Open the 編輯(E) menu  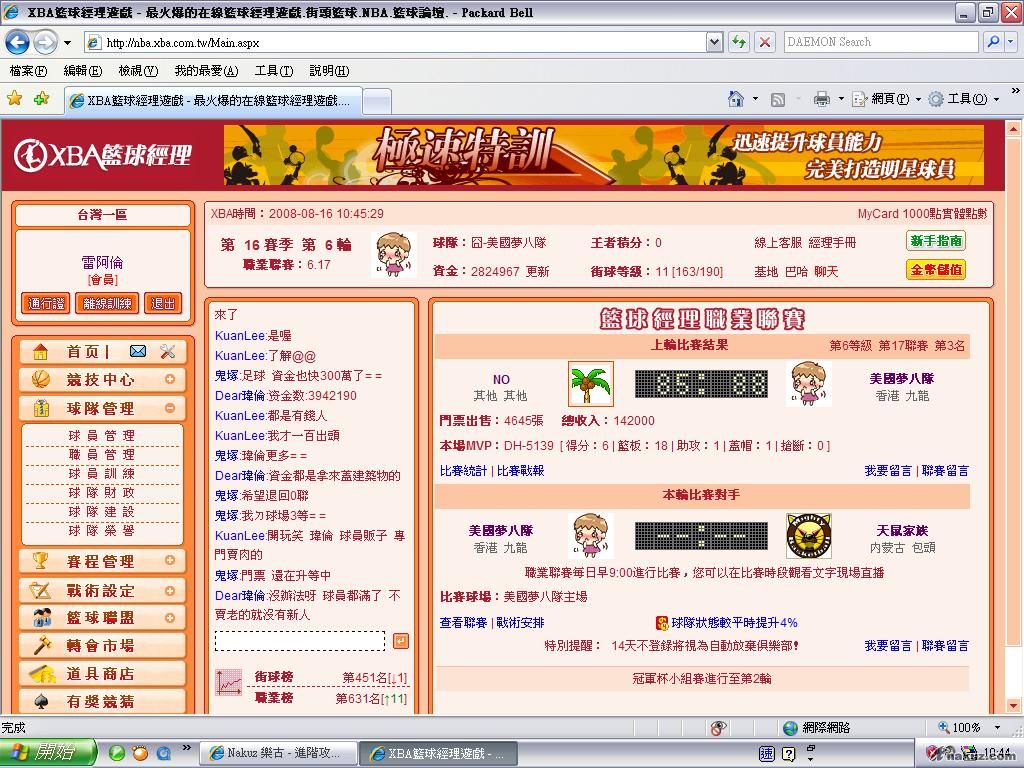coord(83,71)
